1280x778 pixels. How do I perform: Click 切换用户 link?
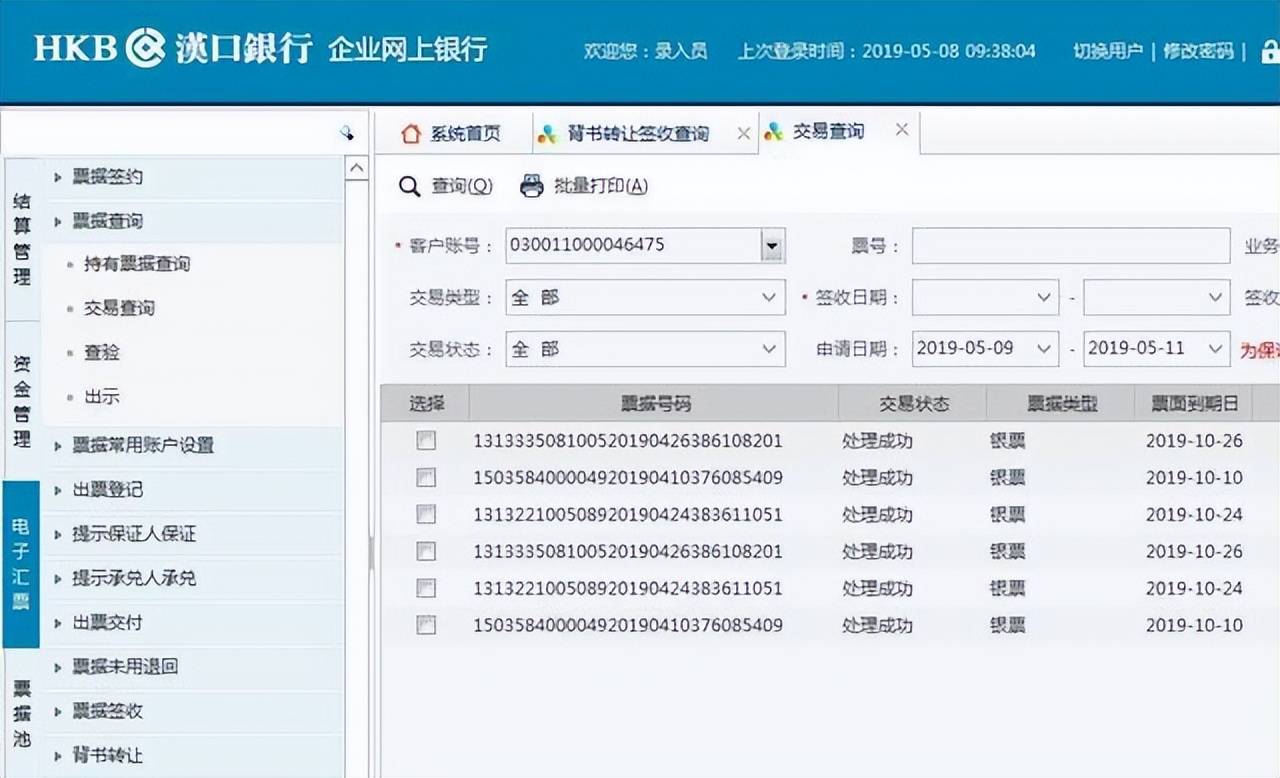coord(1108,51)
